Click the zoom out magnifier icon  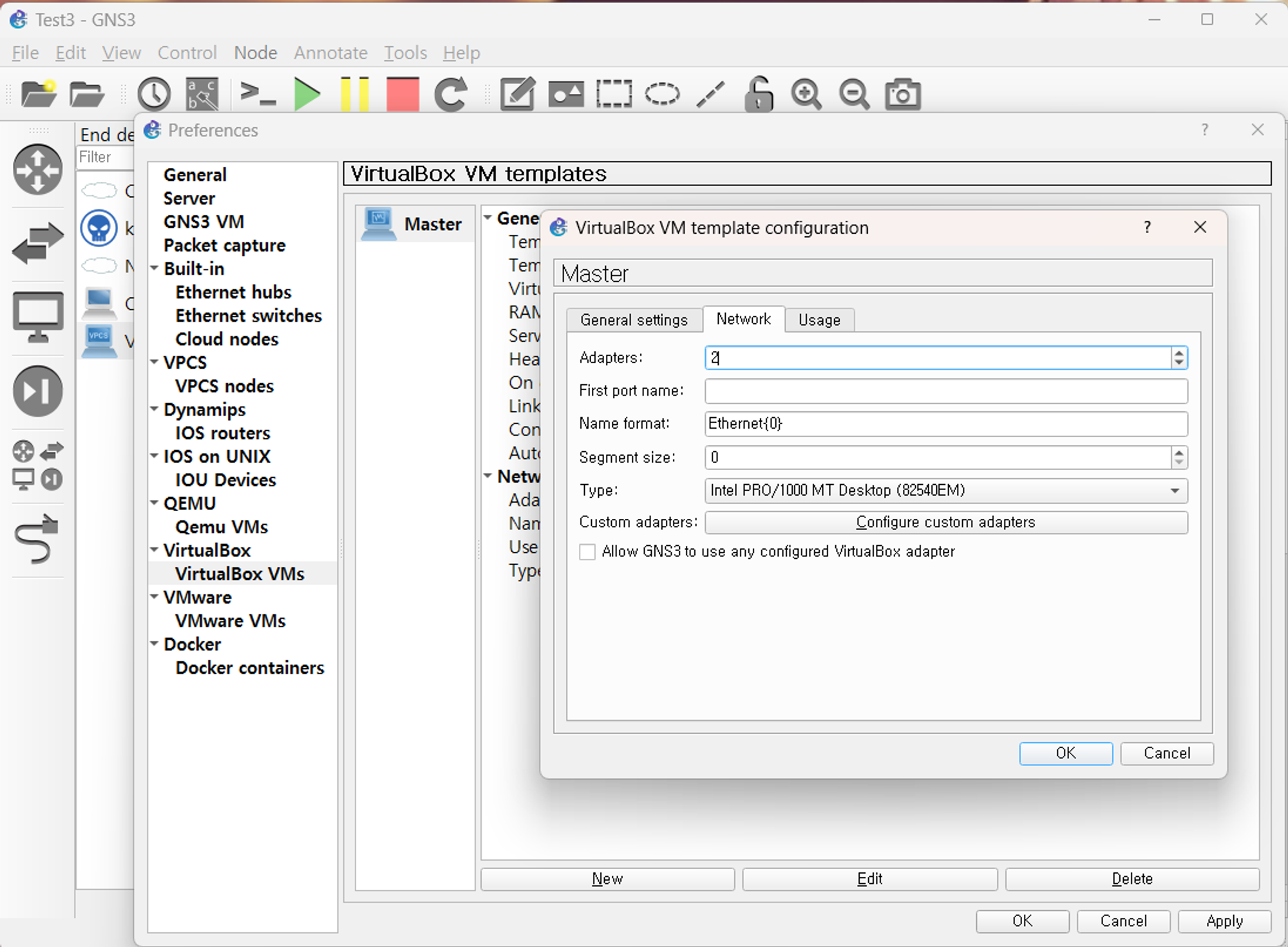855,94
